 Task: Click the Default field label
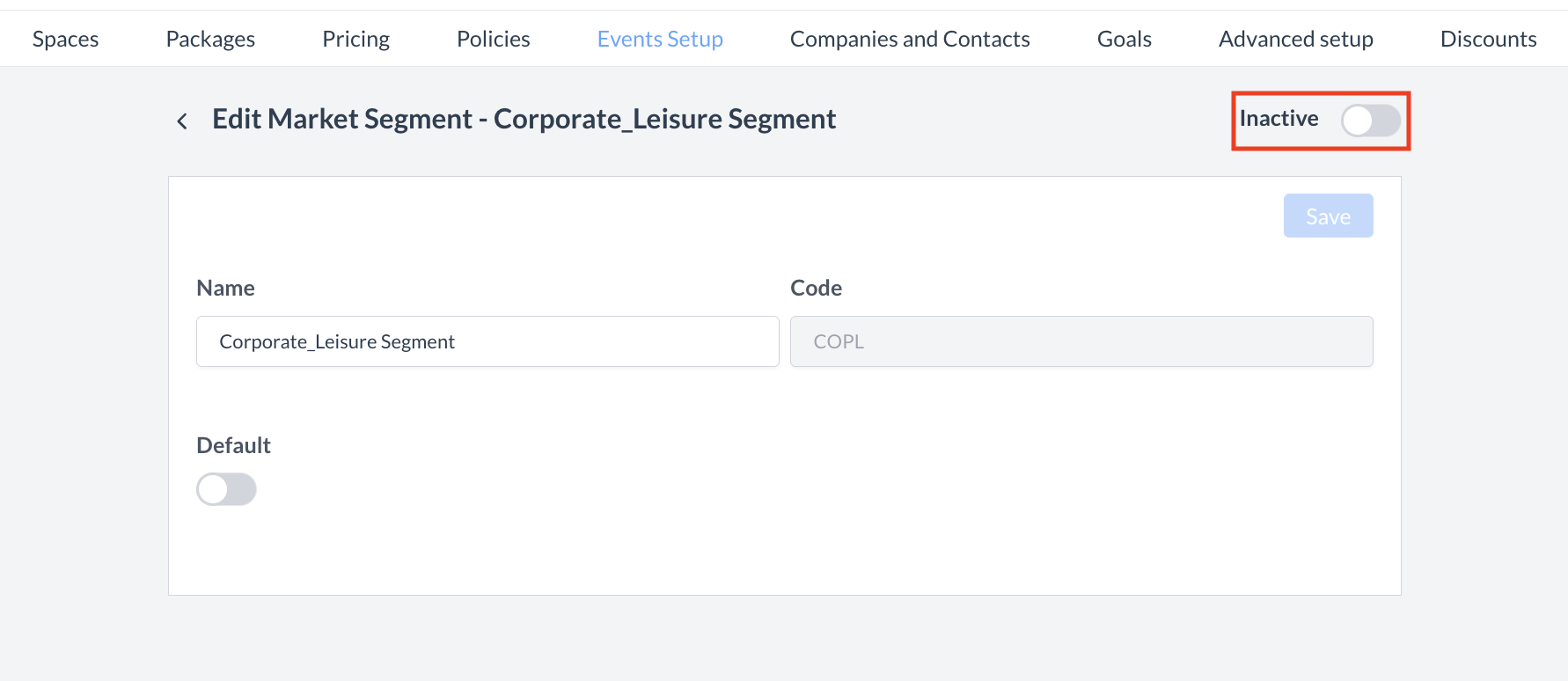point(233,445)
